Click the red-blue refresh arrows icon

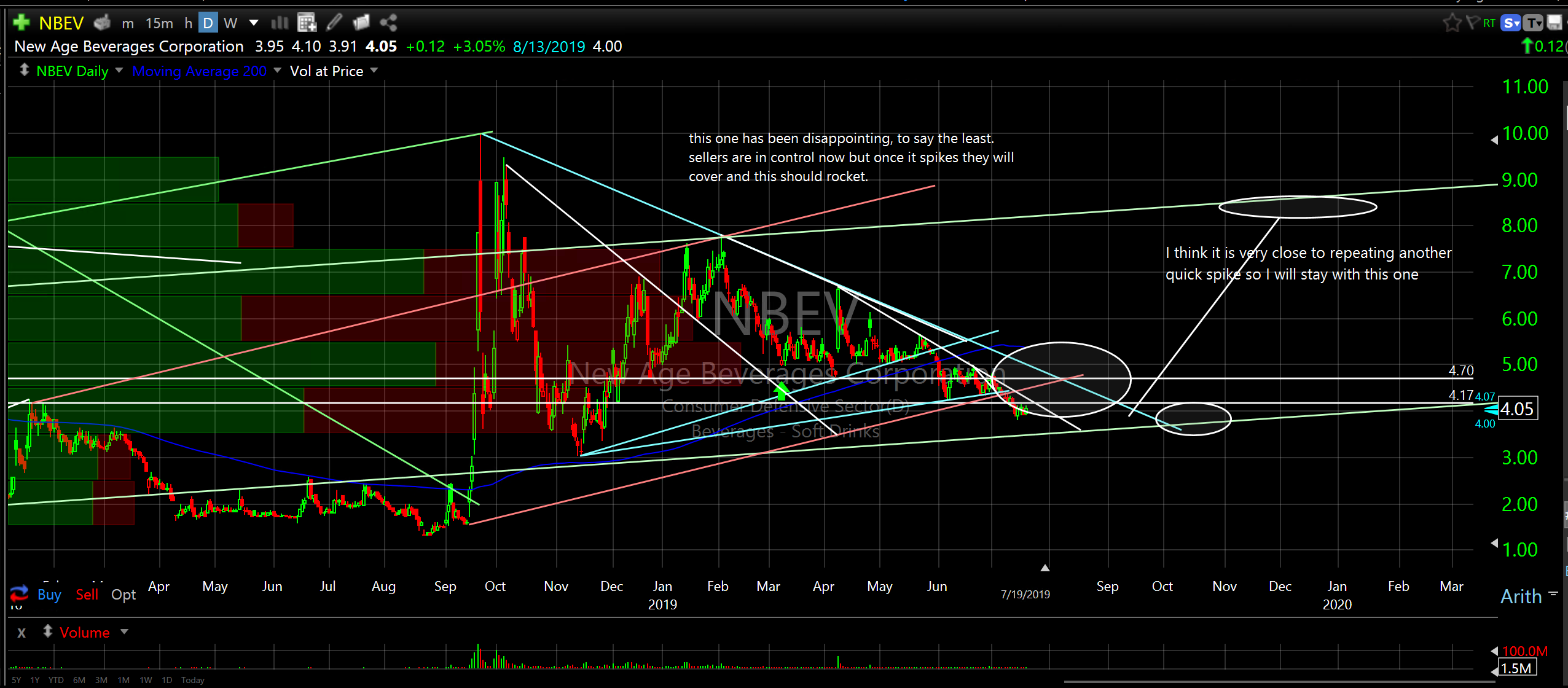(x=19, y=593)
